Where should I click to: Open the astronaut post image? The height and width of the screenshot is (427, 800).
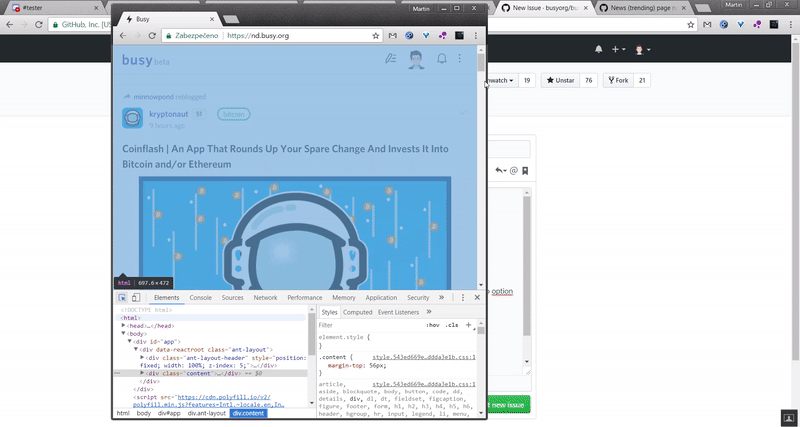295,233
